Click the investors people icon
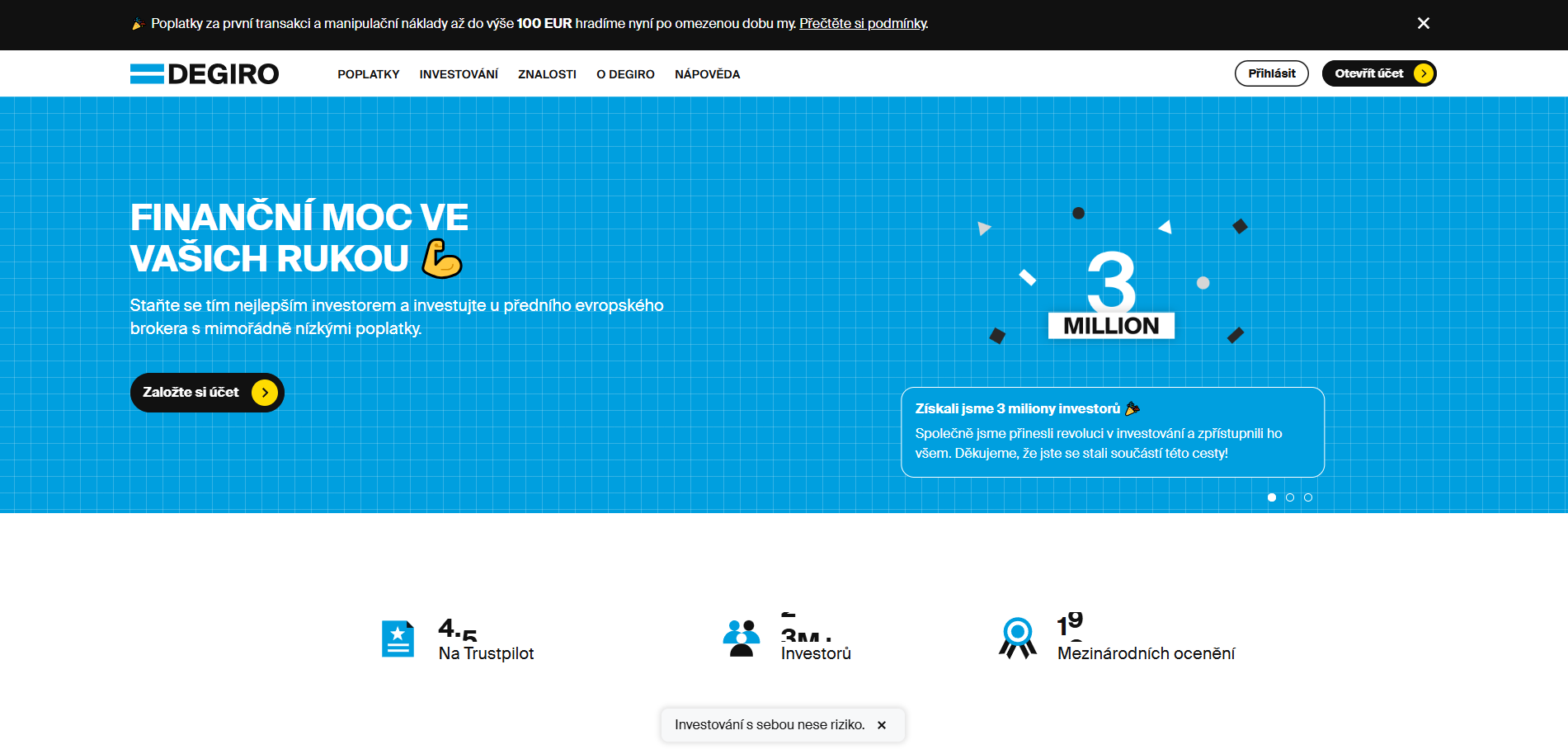This screenshot has width=1568, height=754. (x=742, y=639)
